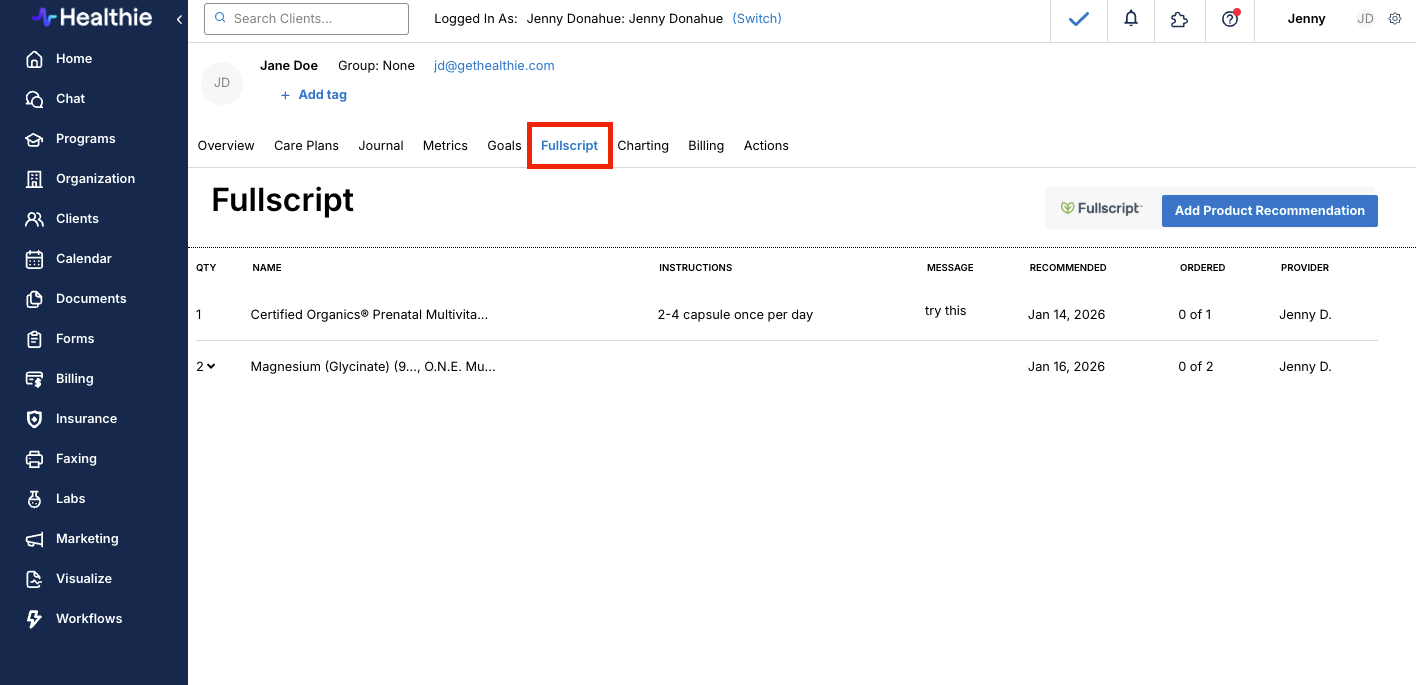1416x685 pixels.
Task: Click the Programs graduation cap icon
Action: [x=34, y=139]
